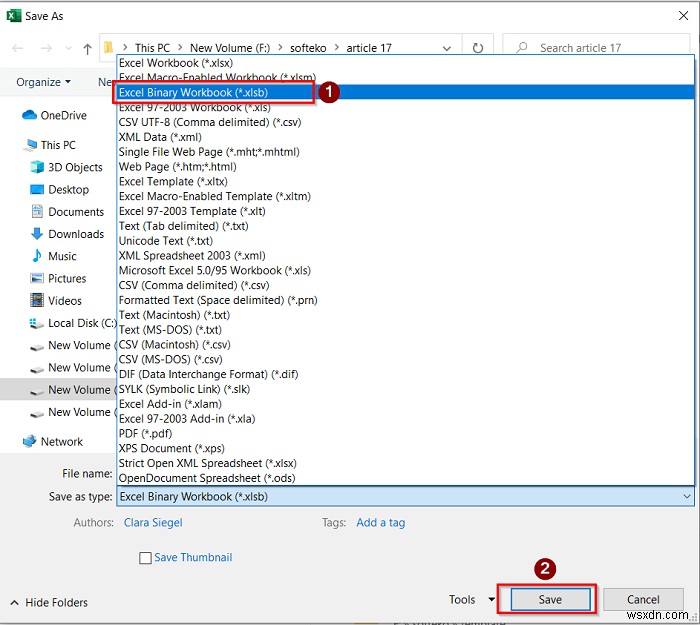Select DIF (Data Interchange Format)
This screenshot has width=700, height=625.
405,374
